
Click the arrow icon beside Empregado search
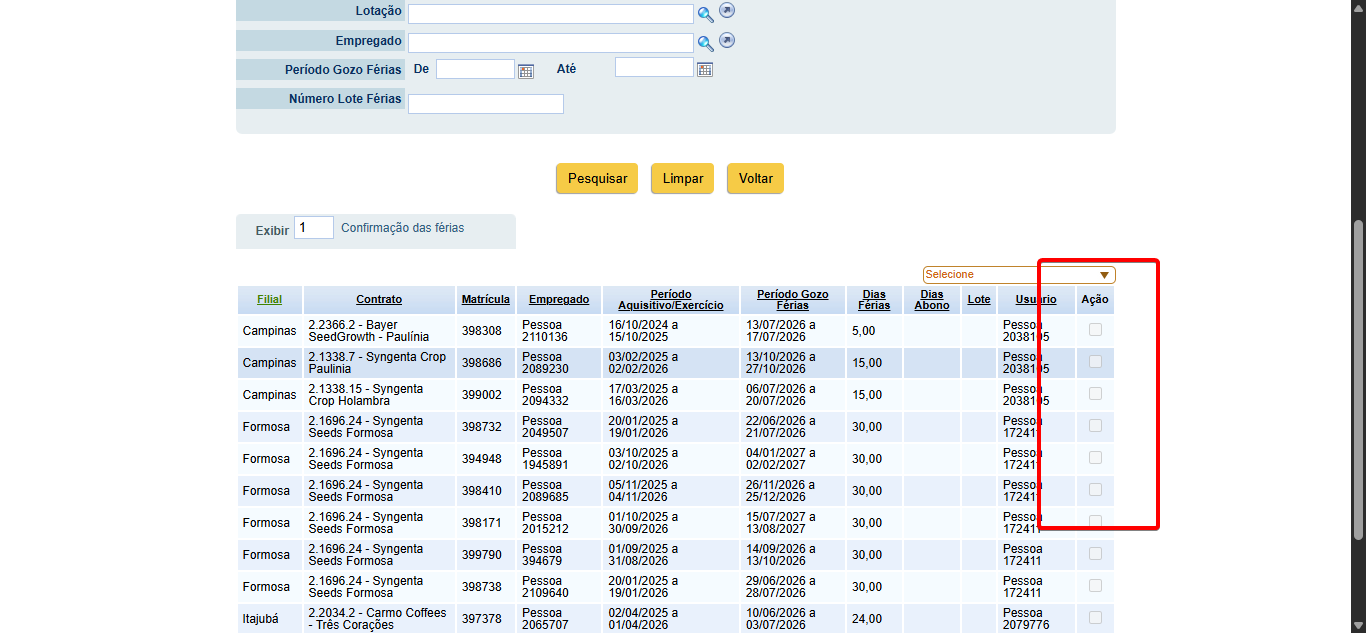tap(727, 40)
